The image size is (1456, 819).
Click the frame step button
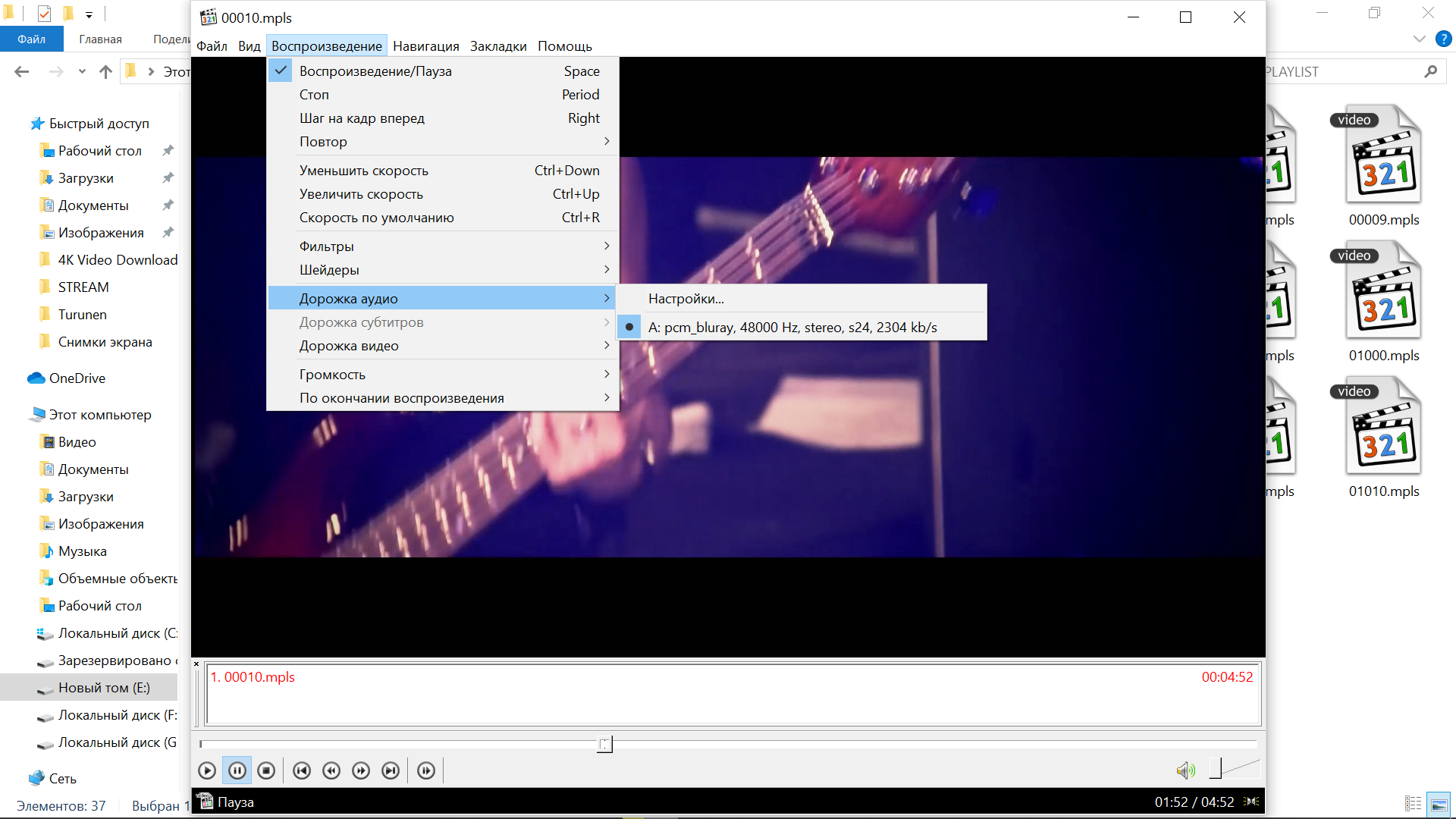[x=426, y=770]
